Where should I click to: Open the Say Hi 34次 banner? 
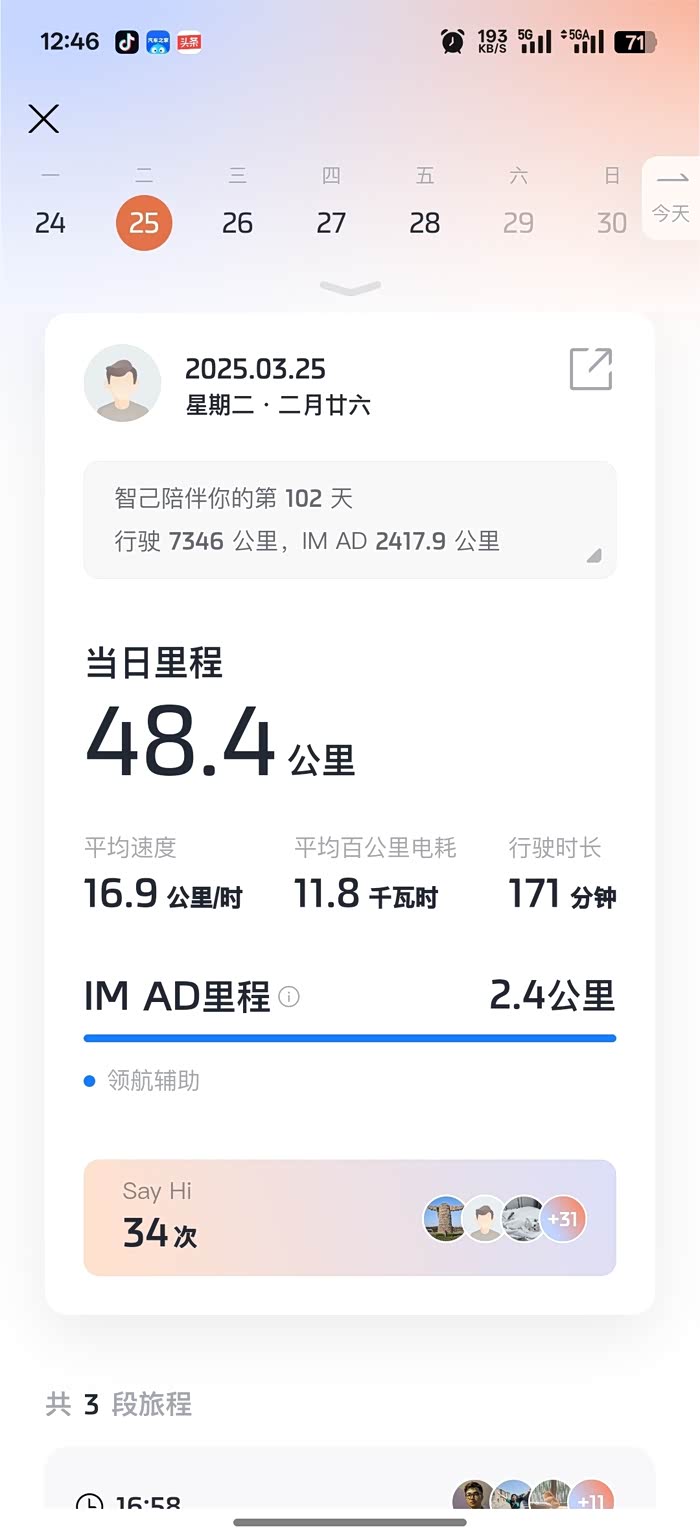350,1218
